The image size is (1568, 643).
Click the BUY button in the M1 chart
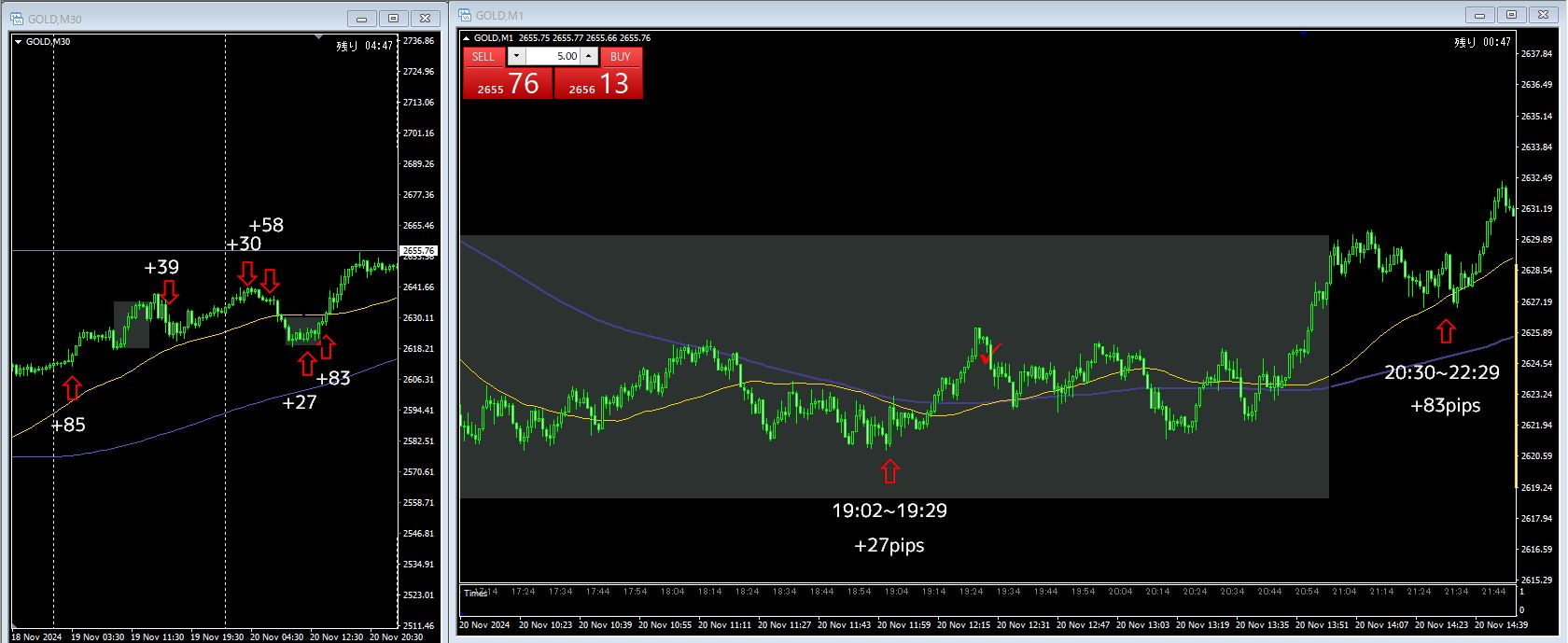point(621,56)
